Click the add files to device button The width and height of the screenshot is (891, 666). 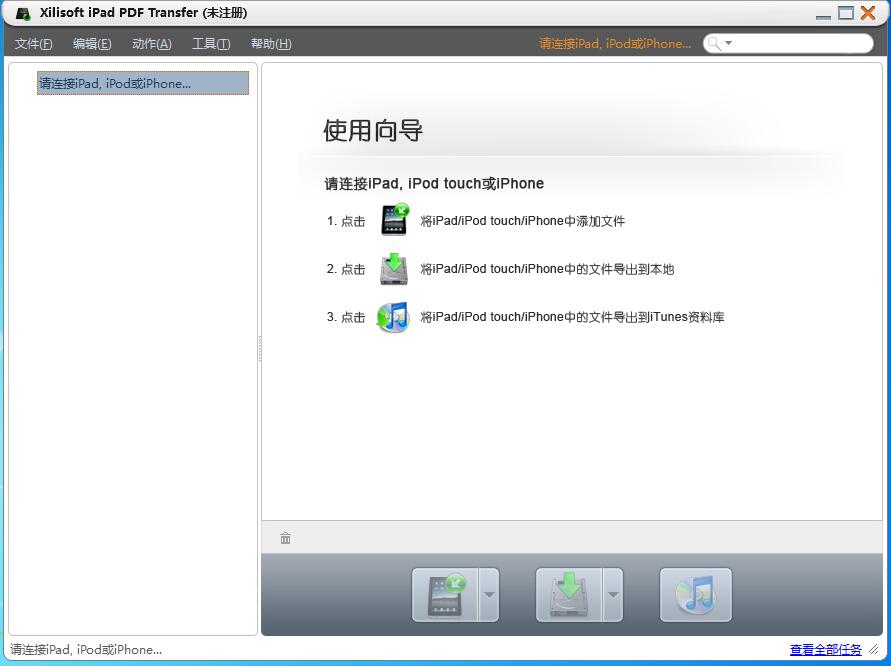[x=446, y=594]
